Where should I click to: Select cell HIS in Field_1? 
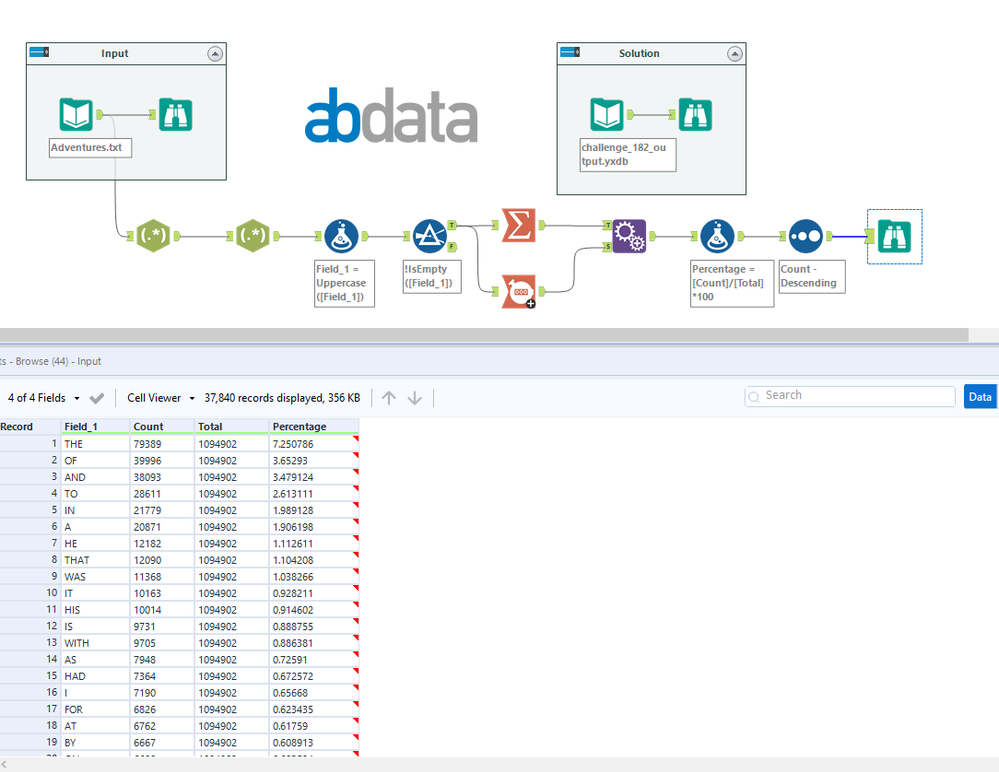pos(96,610)
